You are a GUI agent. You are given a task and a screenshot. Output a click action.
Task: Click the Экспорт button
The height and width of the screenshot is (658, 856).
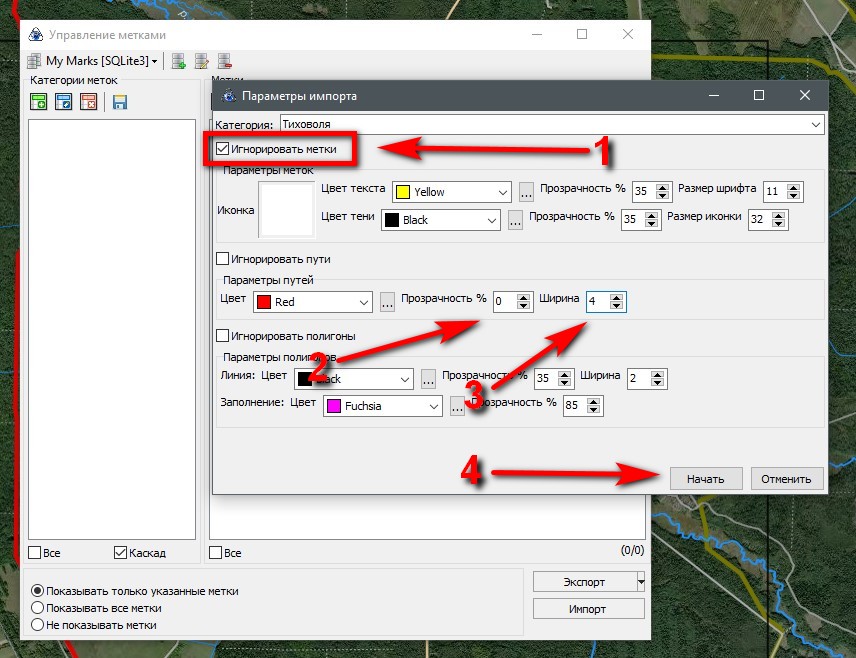tap(585, 582)
